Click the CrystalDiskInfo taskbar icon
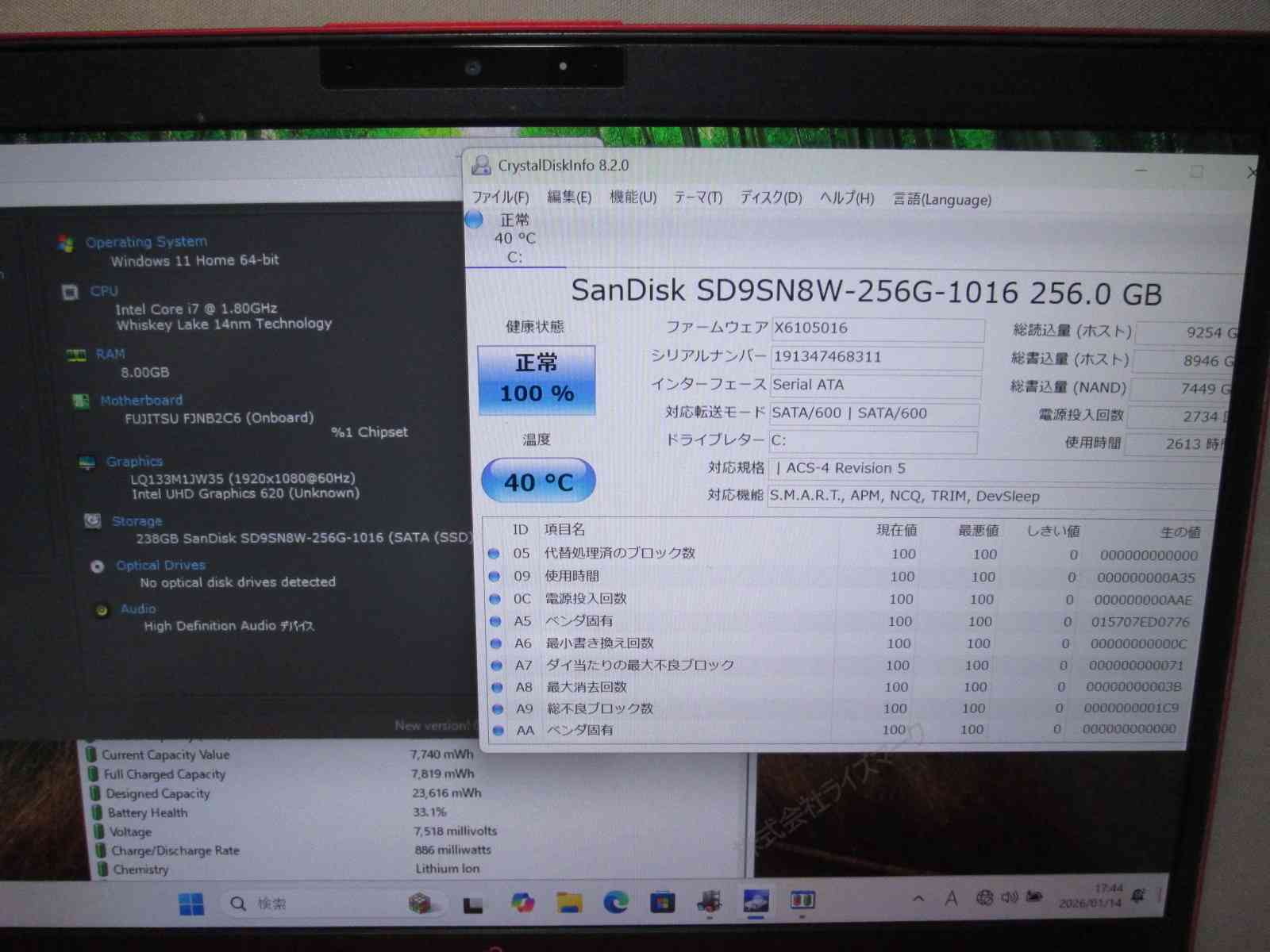The height and width of the screenshot is (952, 1270). pos(756,901)
